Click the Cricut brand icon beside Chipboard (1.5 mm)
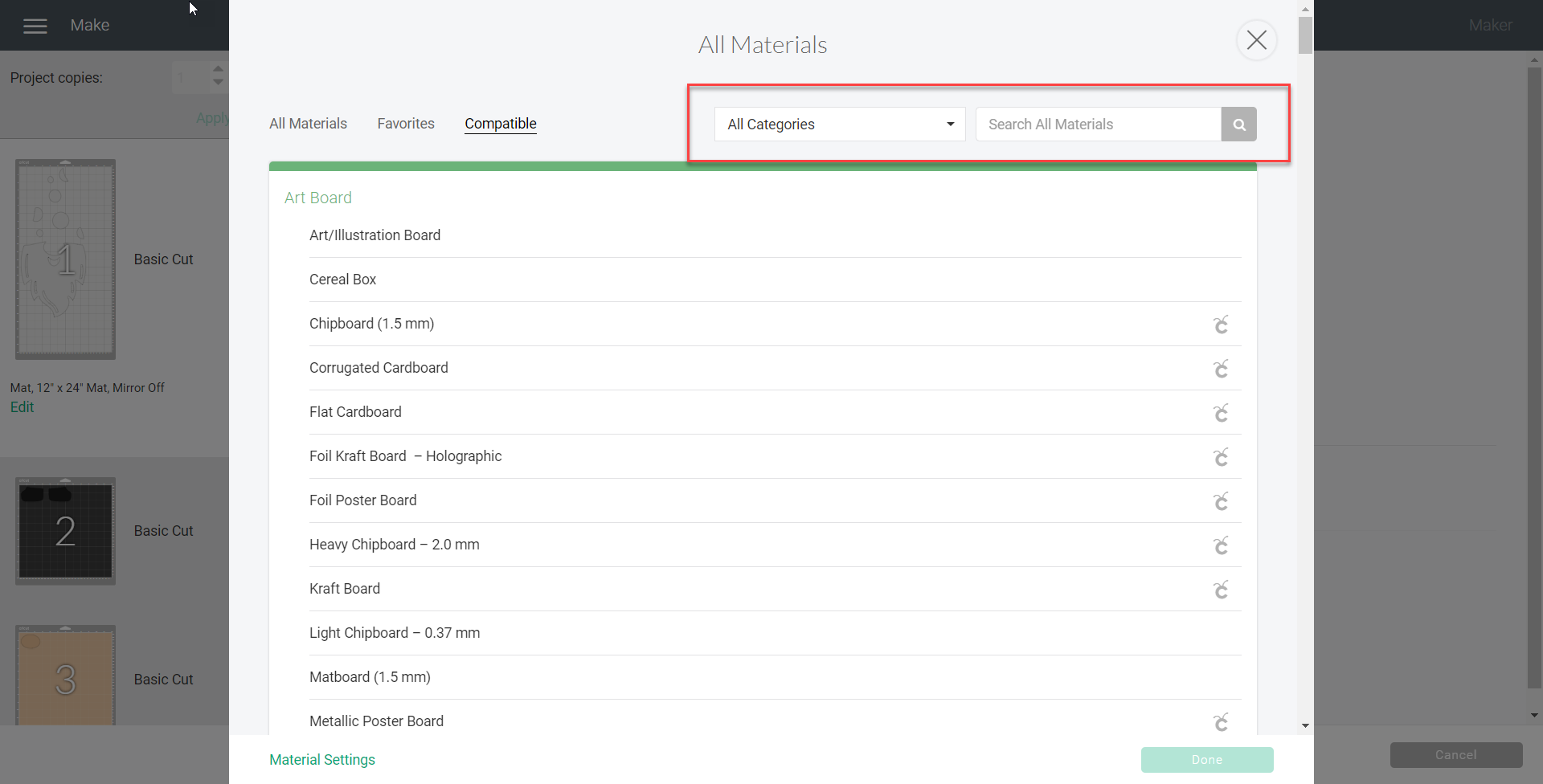 (x=1221, y=325)
